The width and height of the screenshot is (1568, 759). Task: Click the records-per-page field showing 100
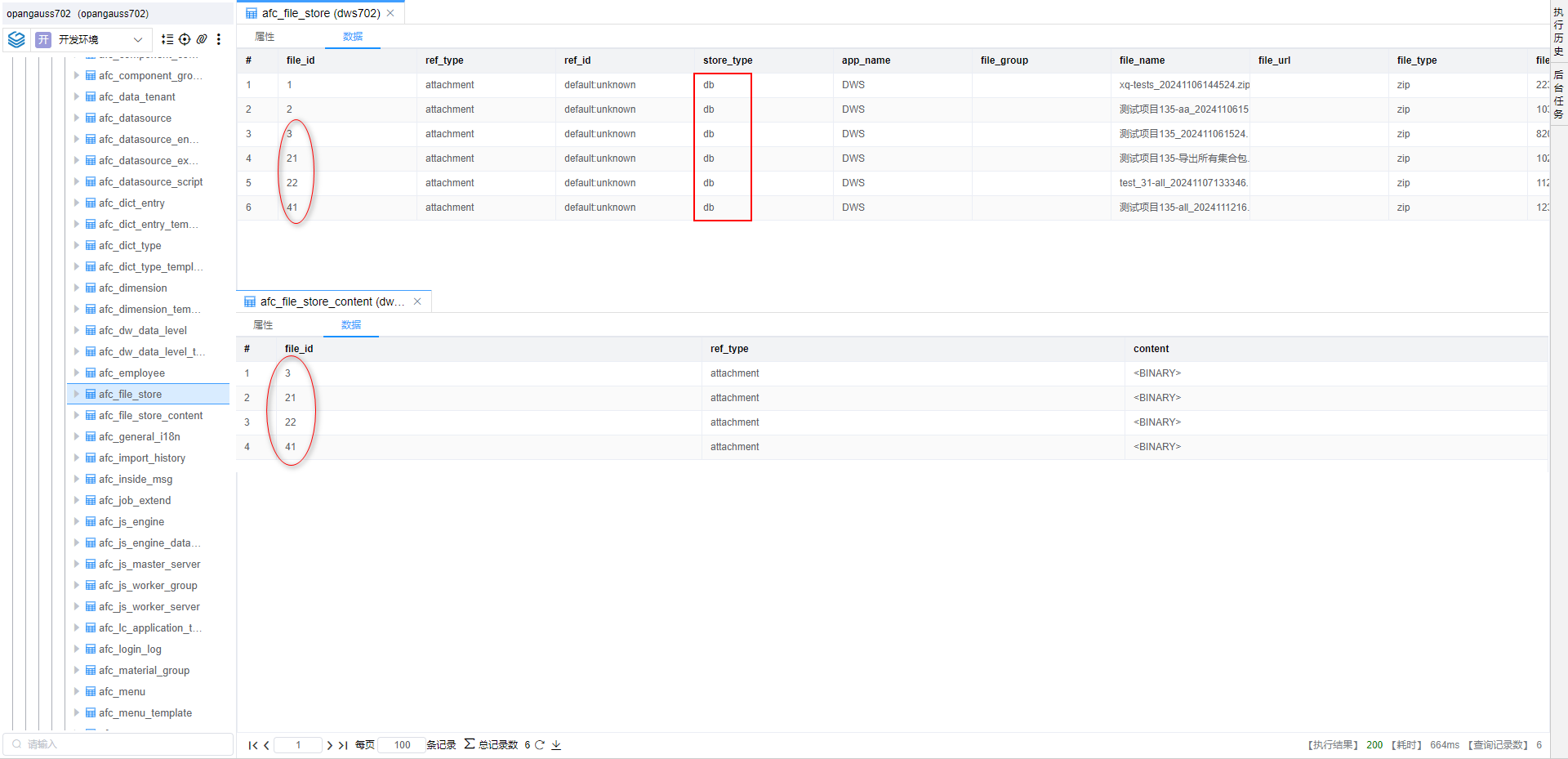click(402, 745)
